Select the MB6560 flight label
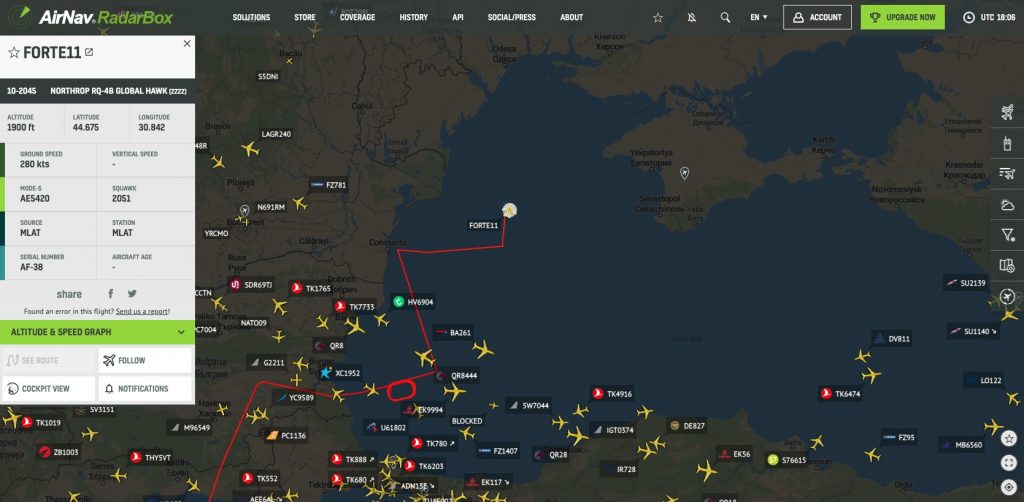 click(x=962, y=445)
